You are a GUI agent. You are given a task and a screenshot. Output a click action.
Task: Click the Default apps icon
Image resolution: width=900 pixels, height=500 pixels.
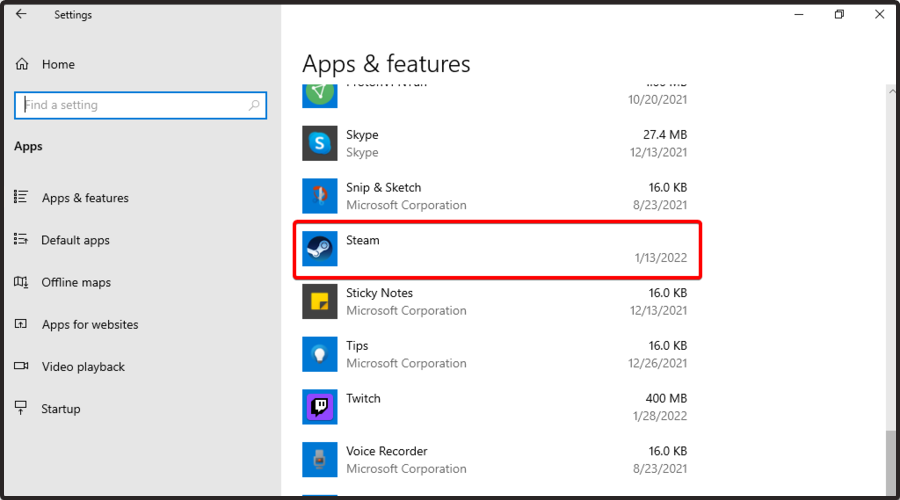click(21, 239)
